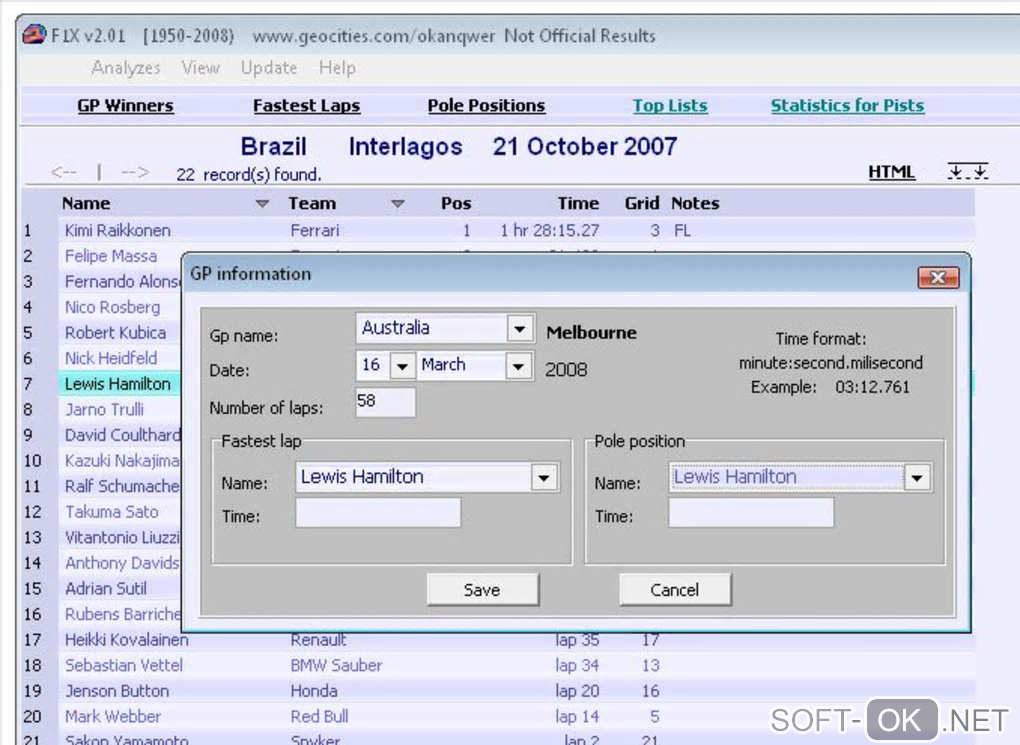Select Adrian Sutil row
Image resolution: width=1020 pixels, height=745 pixels.
tap(105, 588)
